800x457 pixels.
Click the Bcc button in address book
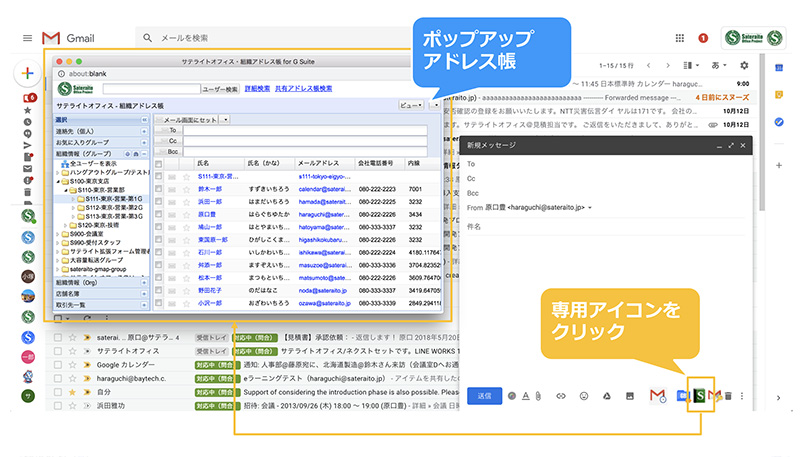(168, 152)
